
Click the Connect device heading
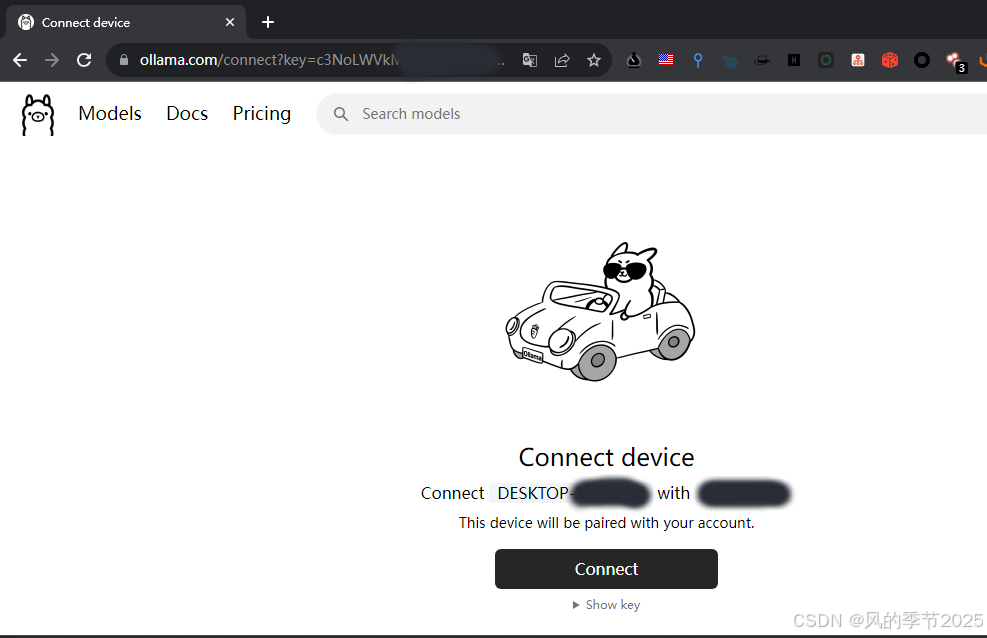click(x=606, y=457)
